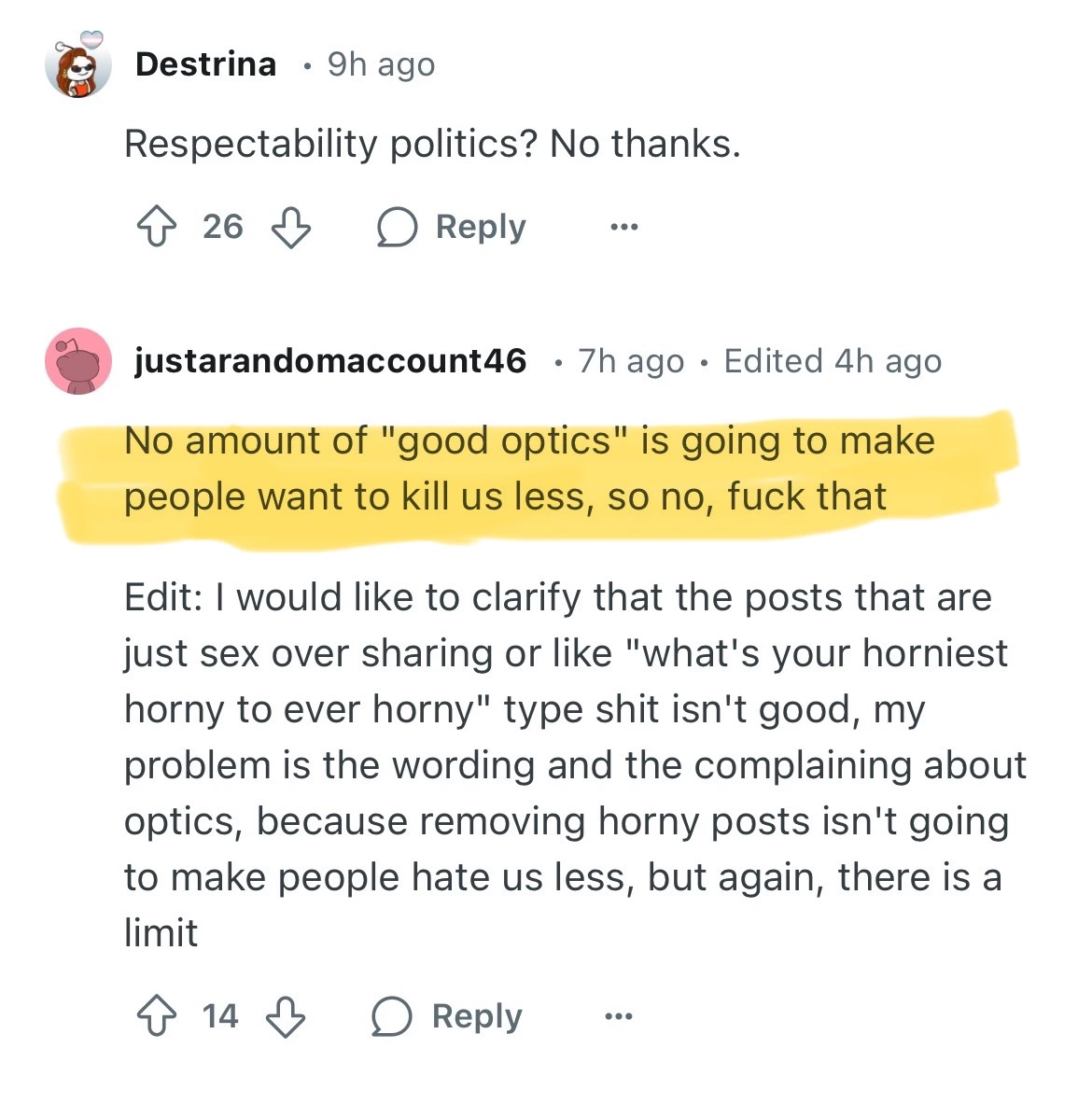
Task: Click the 9h ago timestamp
Action: [x=381, y=64]
